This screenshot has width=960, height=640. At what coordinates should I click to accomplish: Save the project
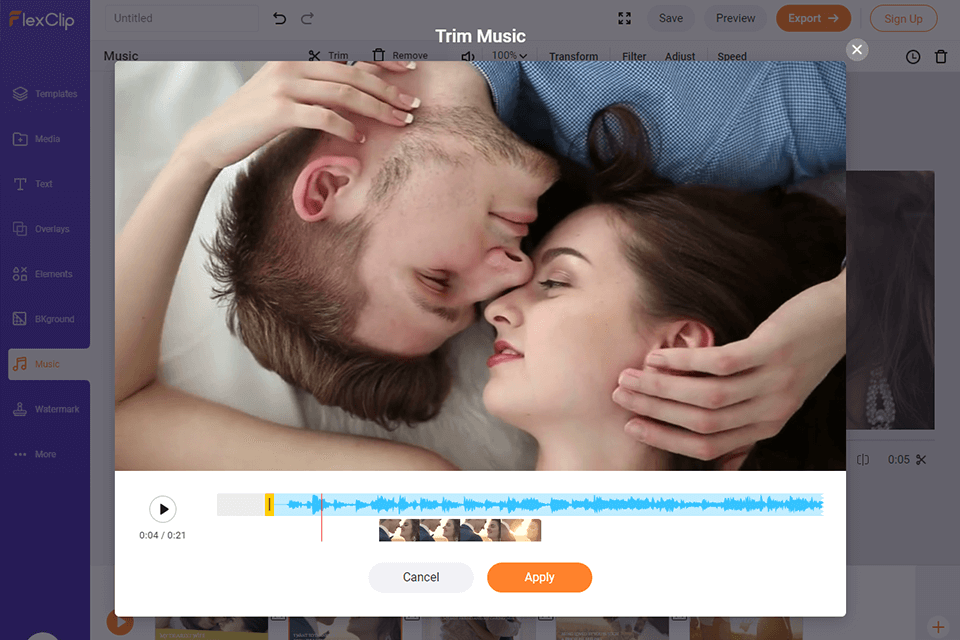[670, 18]
